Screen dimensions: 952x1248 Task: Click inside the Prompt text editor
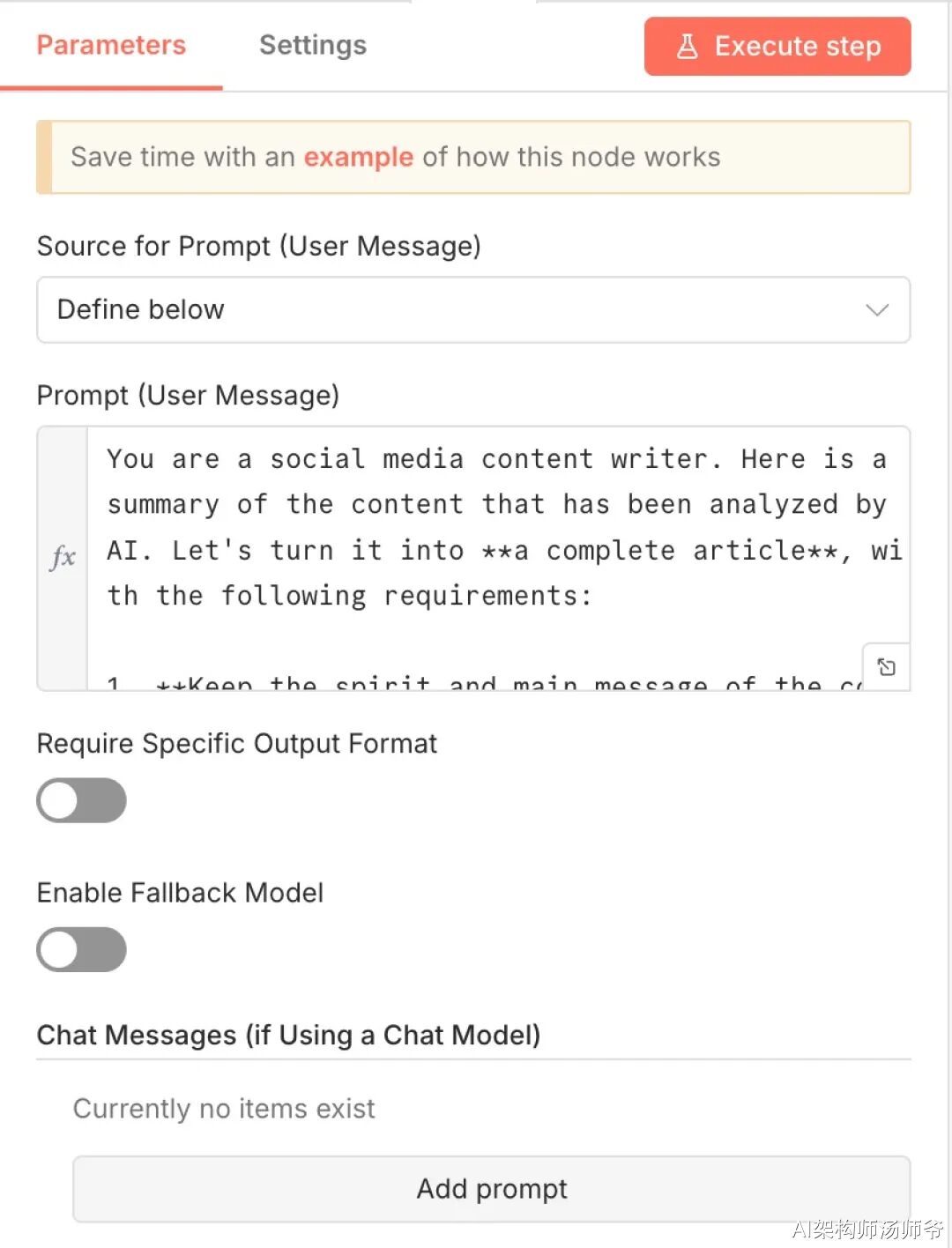(x=494, y=529)
